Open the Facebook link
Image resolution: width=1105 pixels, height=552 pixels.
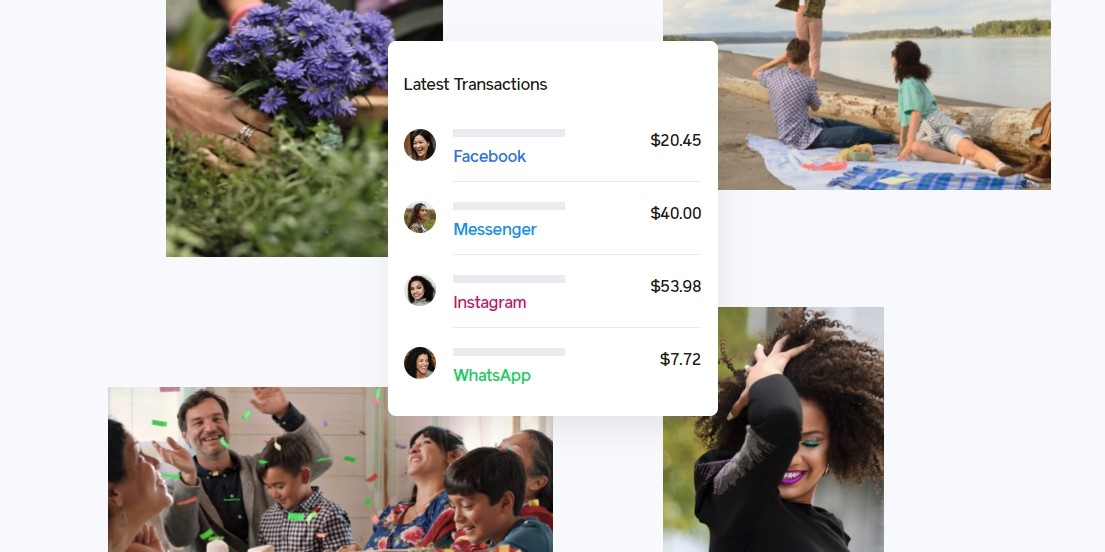pos(490,157)
